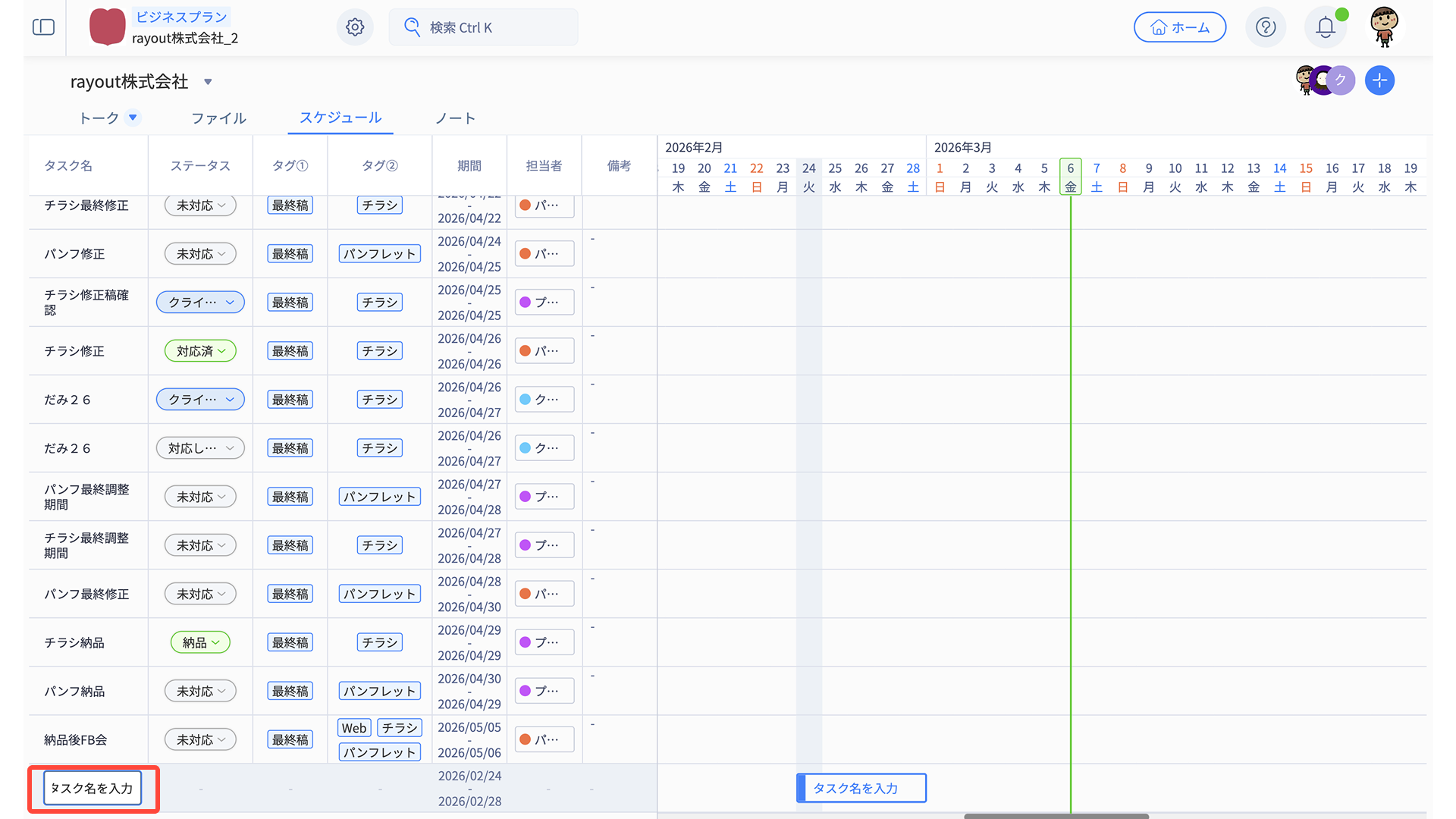This screenshot has width=1456, height=819.
Task: Toggle the sidebar panel icon
Action: tap(43, 27)
